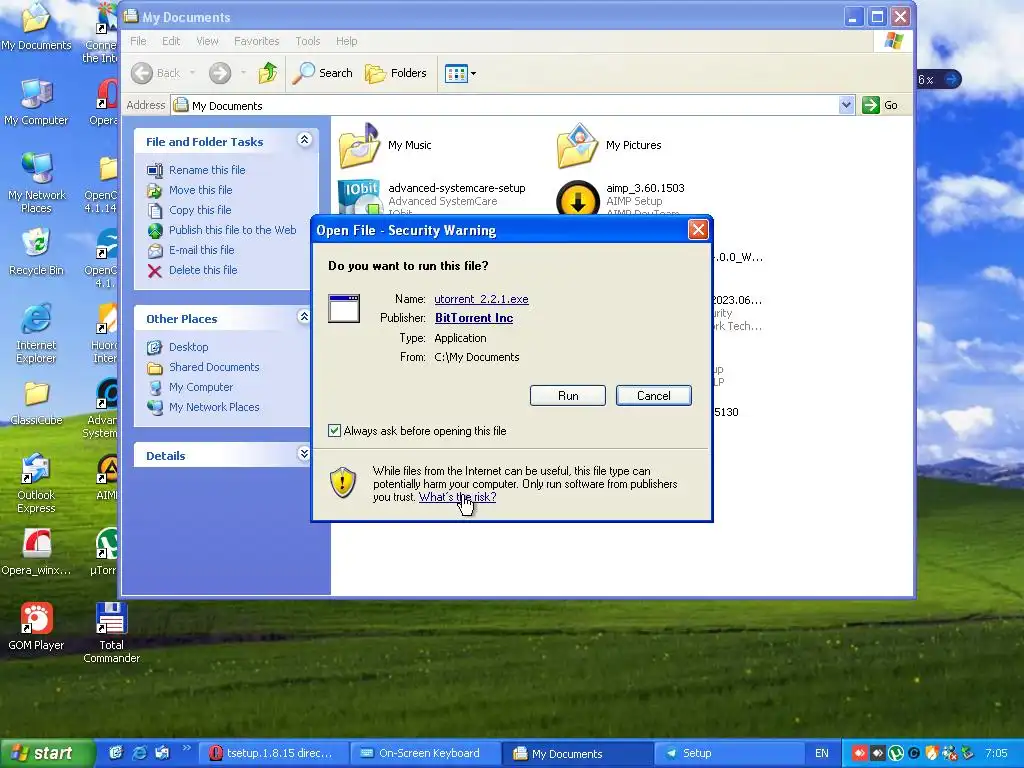Open the What's the risk? link

457,497
